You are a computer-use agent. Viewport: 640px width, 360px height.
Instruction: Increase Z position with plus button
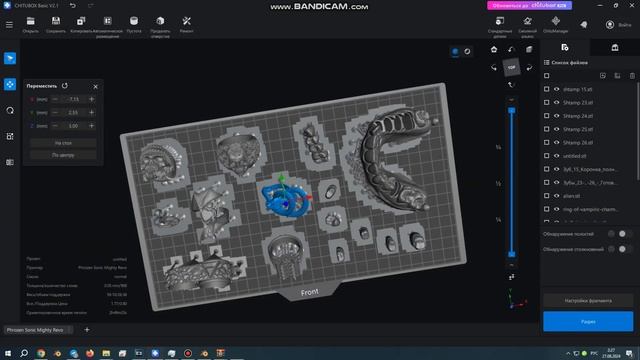(x=91, y=126)
